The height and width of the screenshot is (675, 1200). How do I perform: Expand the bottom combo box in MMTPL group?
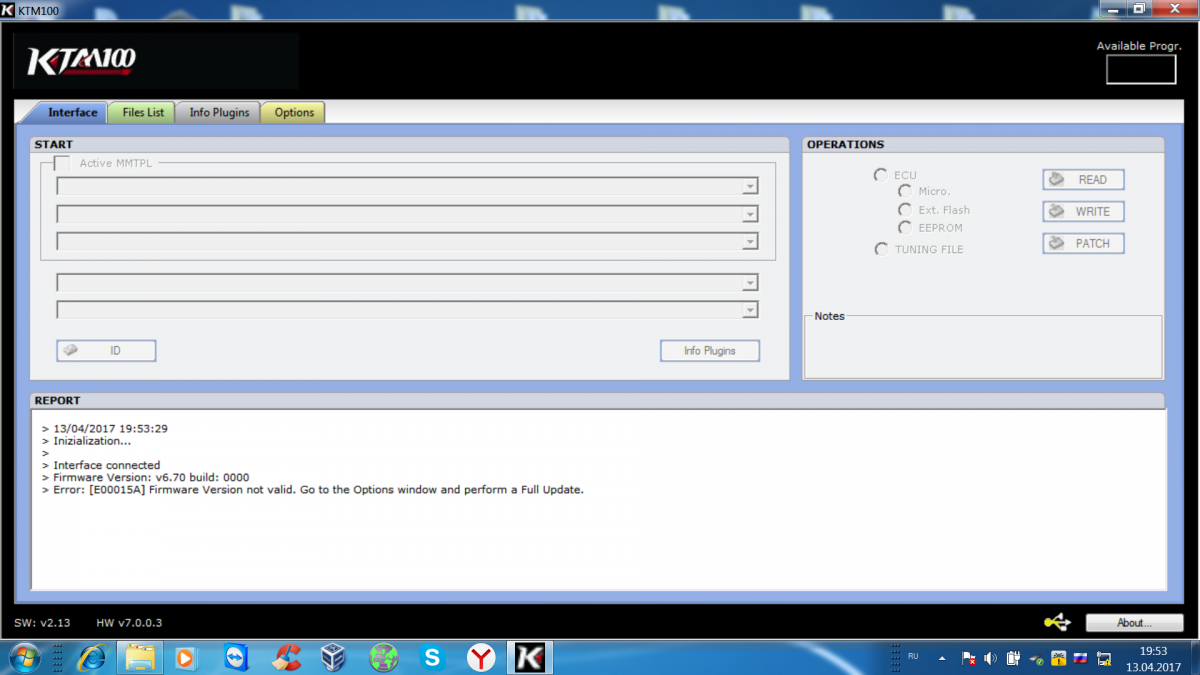pos(750,242)
